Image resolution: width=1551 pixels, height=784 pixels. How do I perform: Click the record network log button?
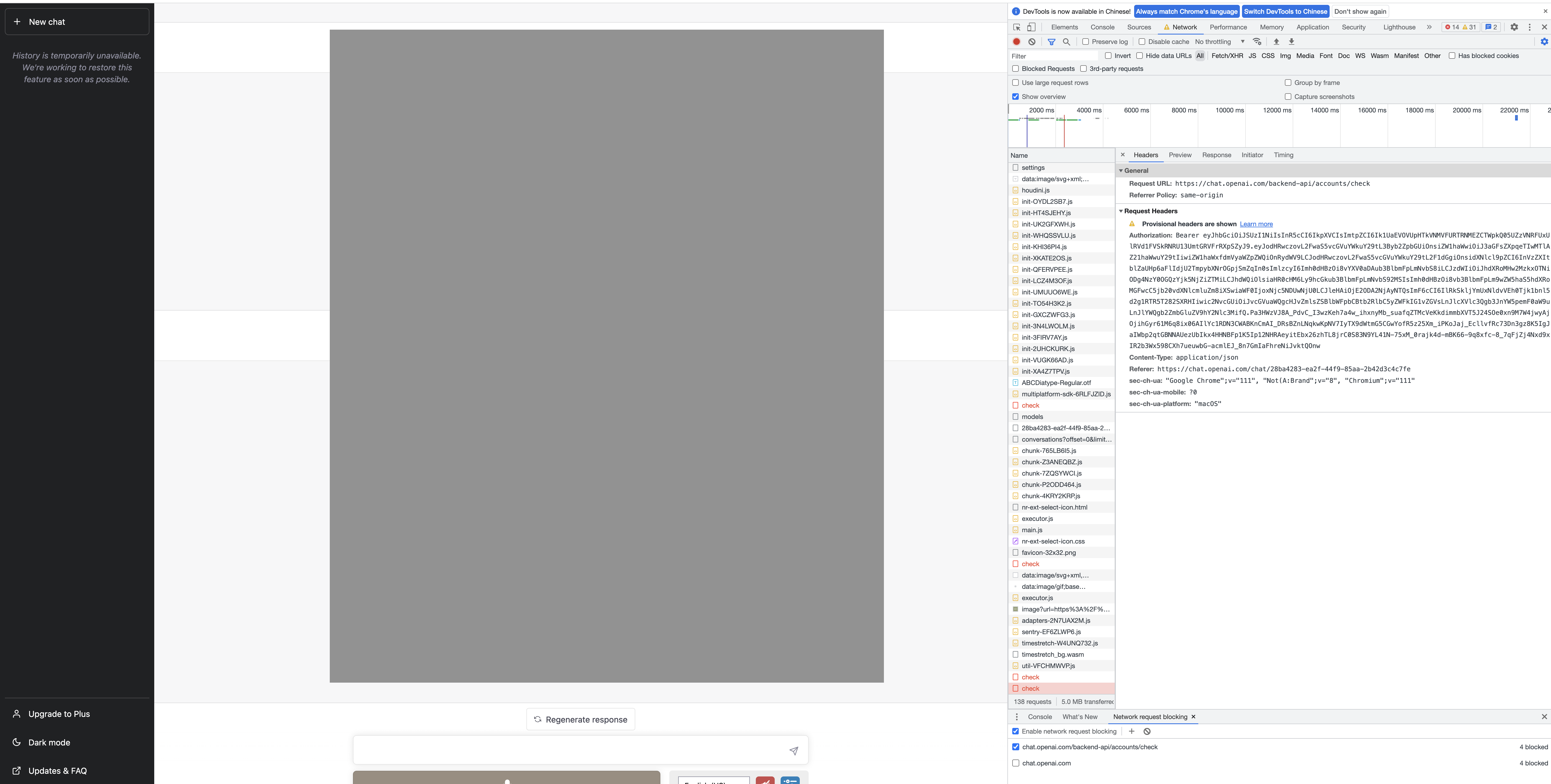point(1016,42)
